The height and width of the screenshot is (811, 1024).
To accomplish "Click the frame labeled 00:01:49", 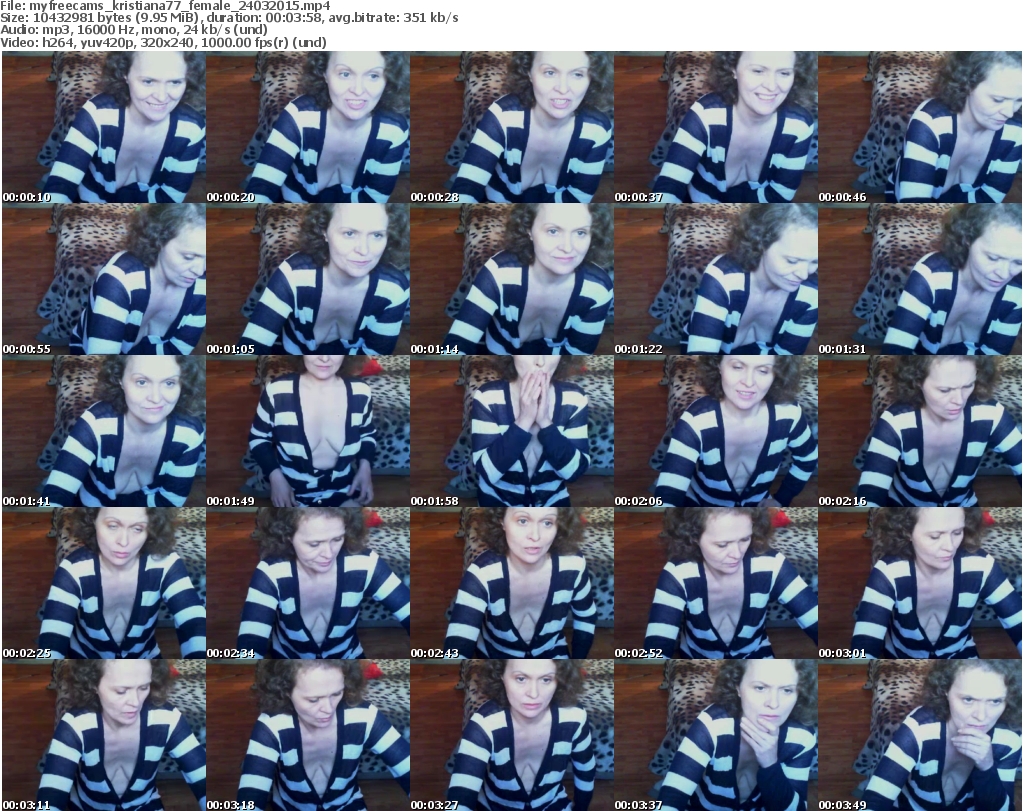I will coord(308,432).
